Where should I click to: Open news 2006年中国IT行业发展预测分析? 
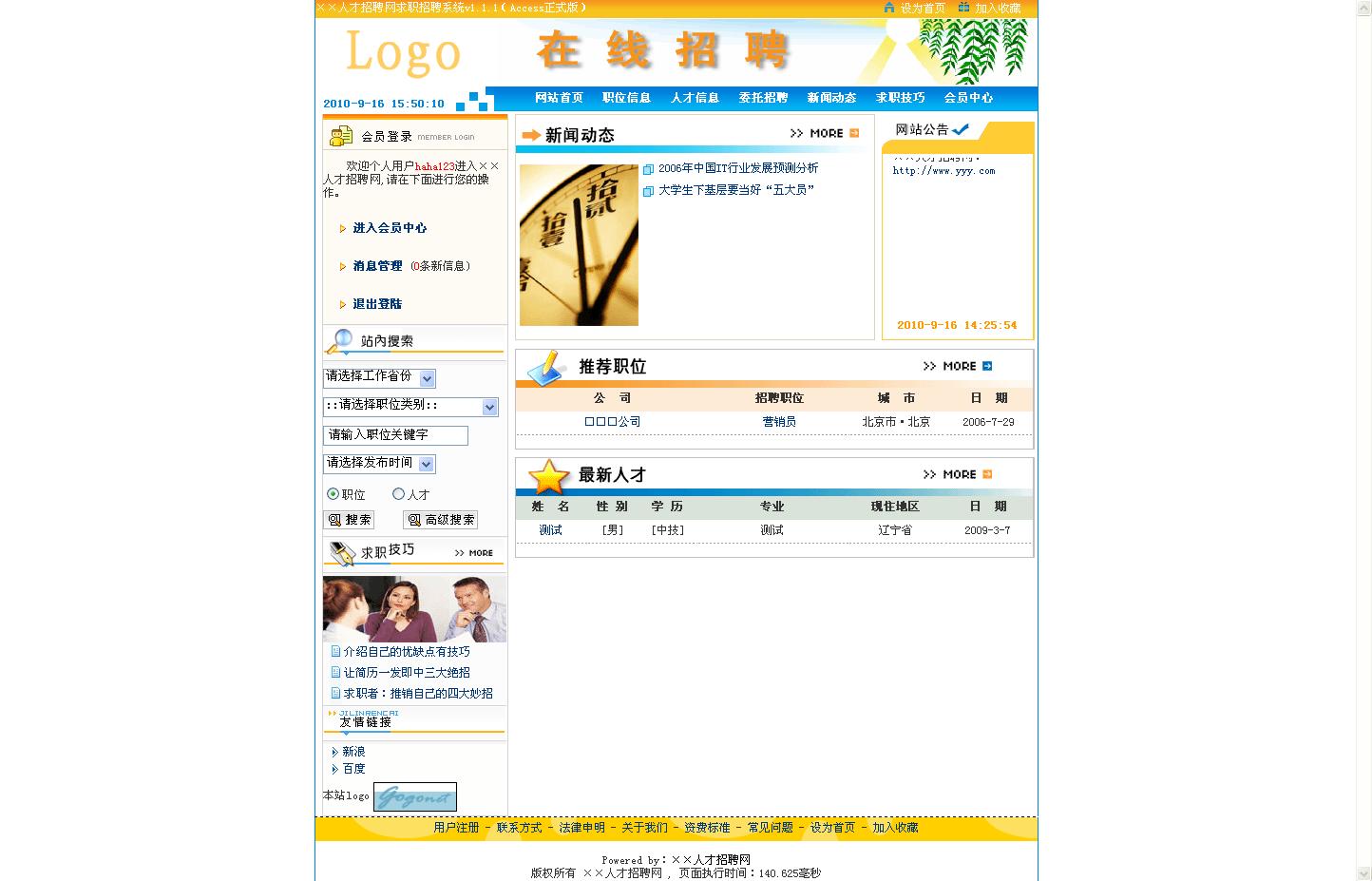click(738, 168)
